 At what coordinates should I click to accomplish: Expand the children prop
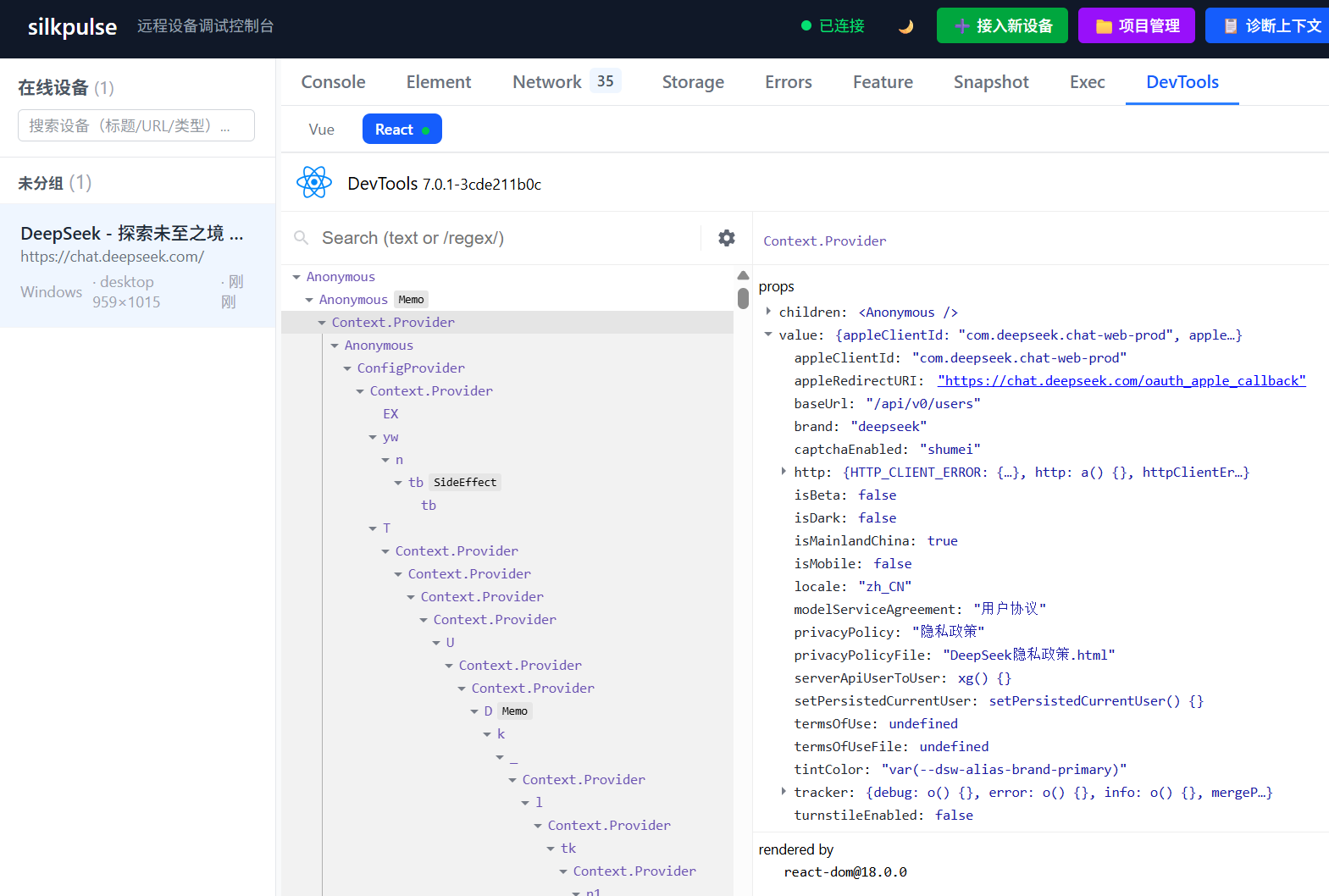(768, 312)
